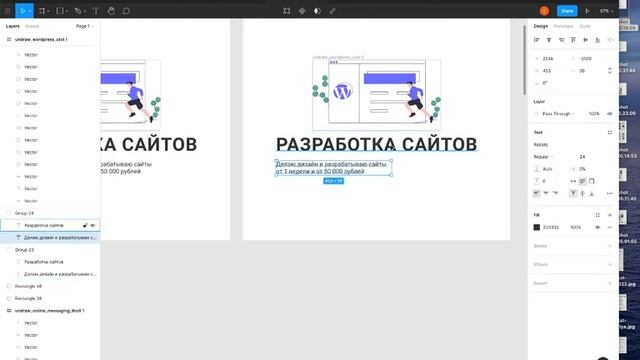Open Frame tool dropdown arrow
640x360 pixels.
49,11
